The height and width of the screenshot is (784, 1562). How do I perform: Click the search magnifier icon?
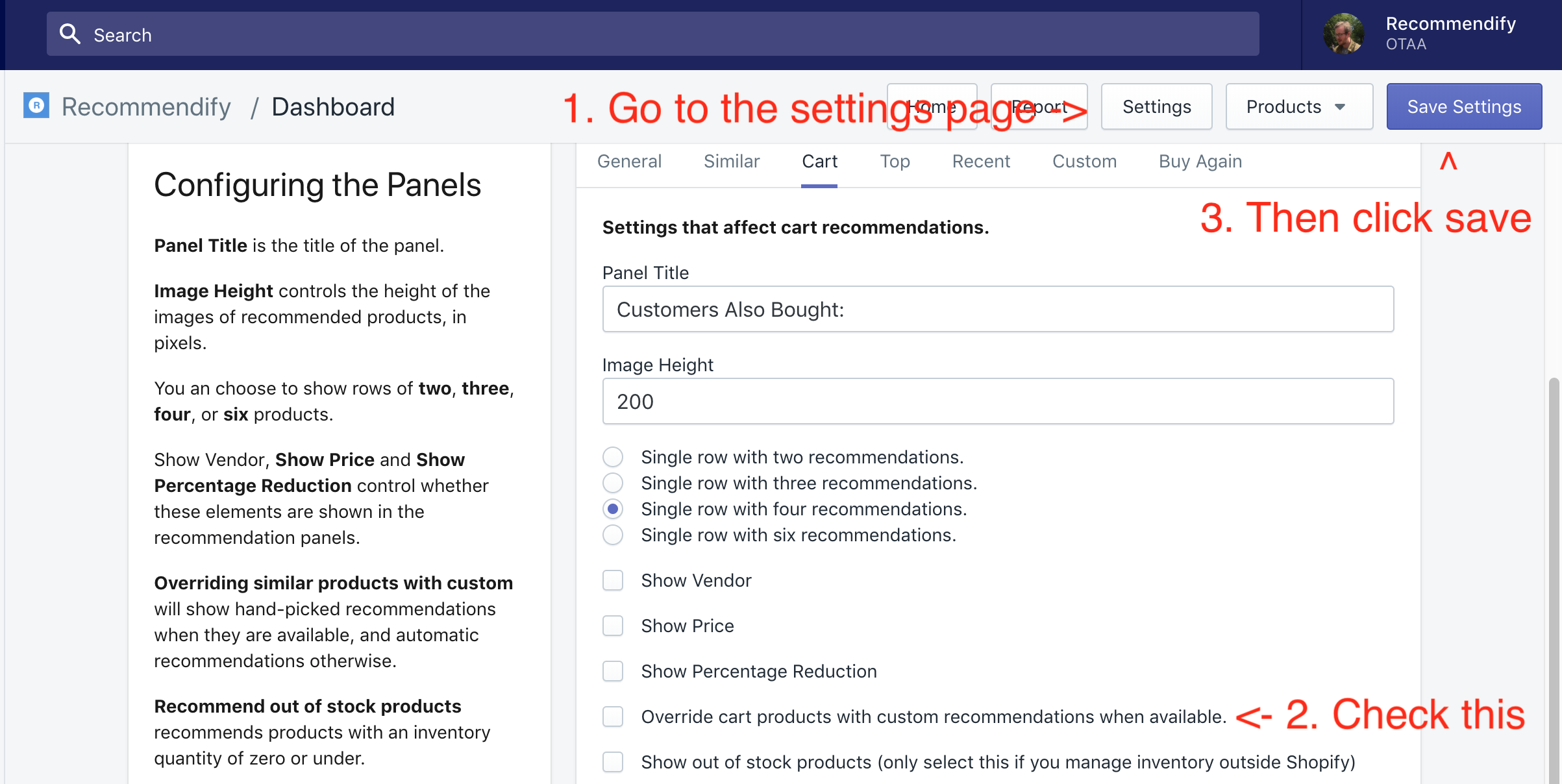tap(70, 34)
